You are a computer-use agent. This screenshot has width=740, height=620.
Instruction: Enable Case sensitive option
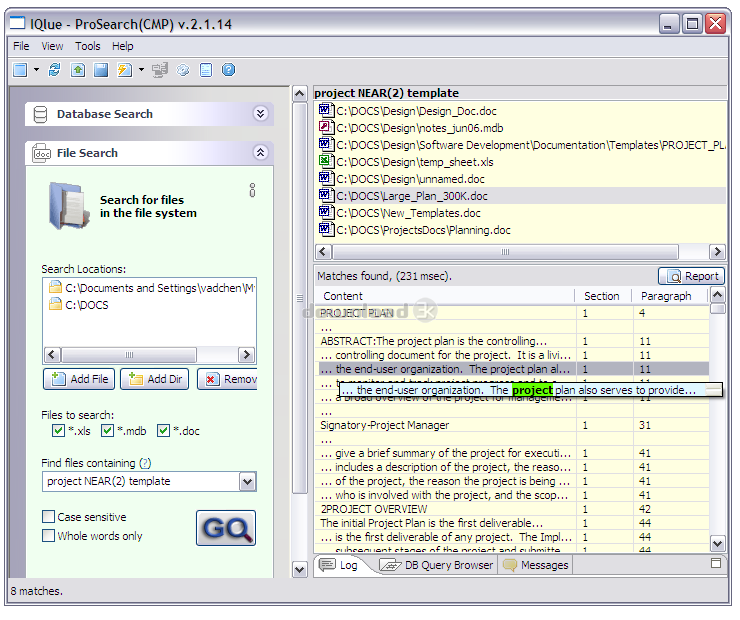point(48,517)
